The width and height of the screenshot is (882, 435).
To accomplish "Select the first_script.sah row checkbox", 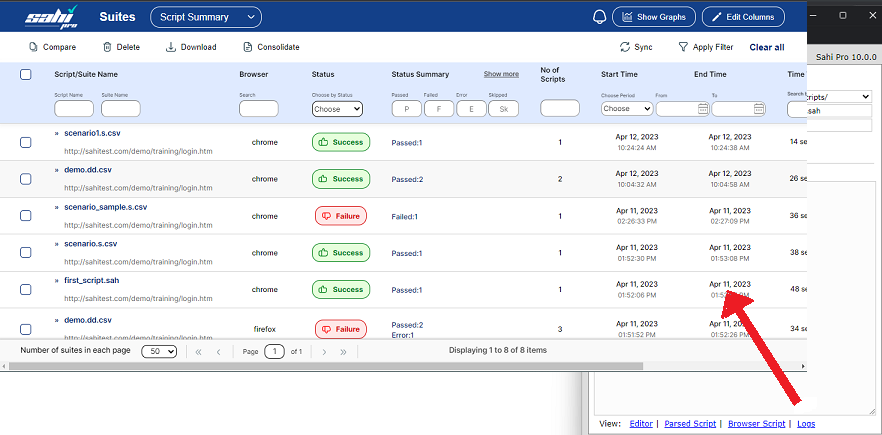I will (26, 290).
